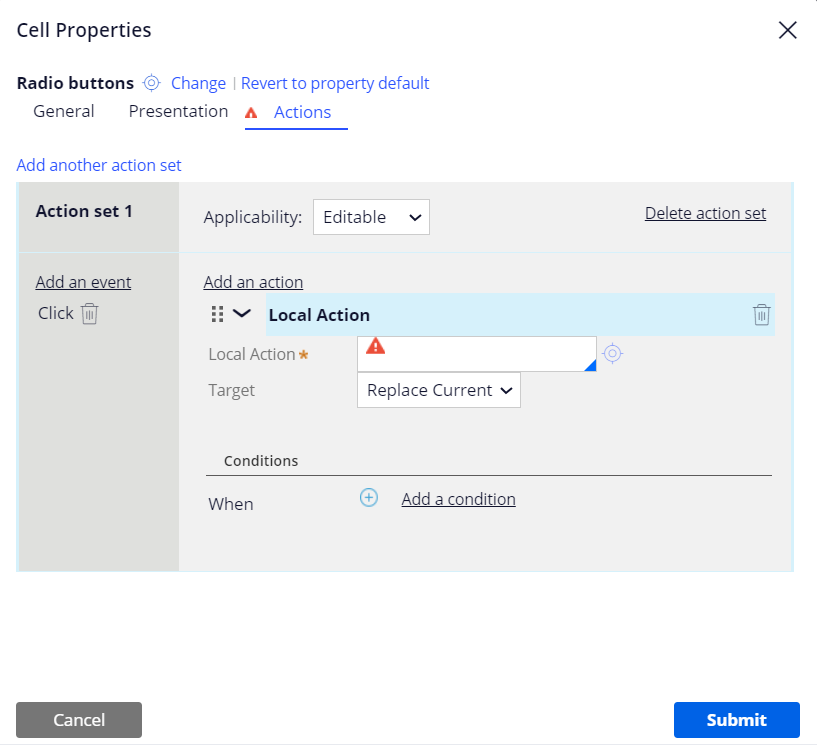This screenshot has width=817, height=745.
Task: Select Add another action set
Action: tap(98, 164)
